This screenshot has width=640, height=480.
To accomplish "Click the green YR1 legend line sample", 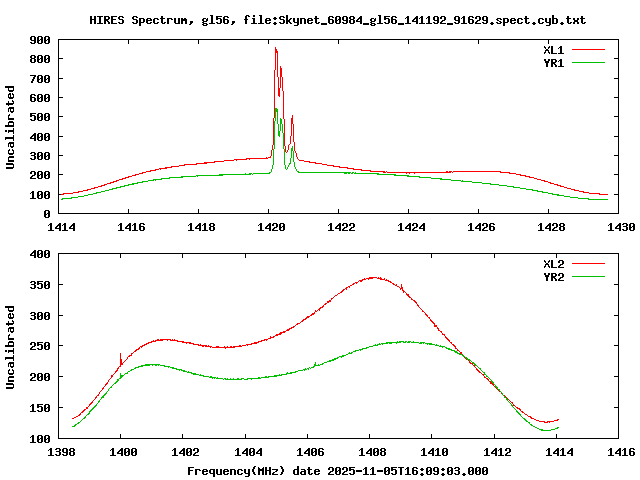I will coord(588,63).
